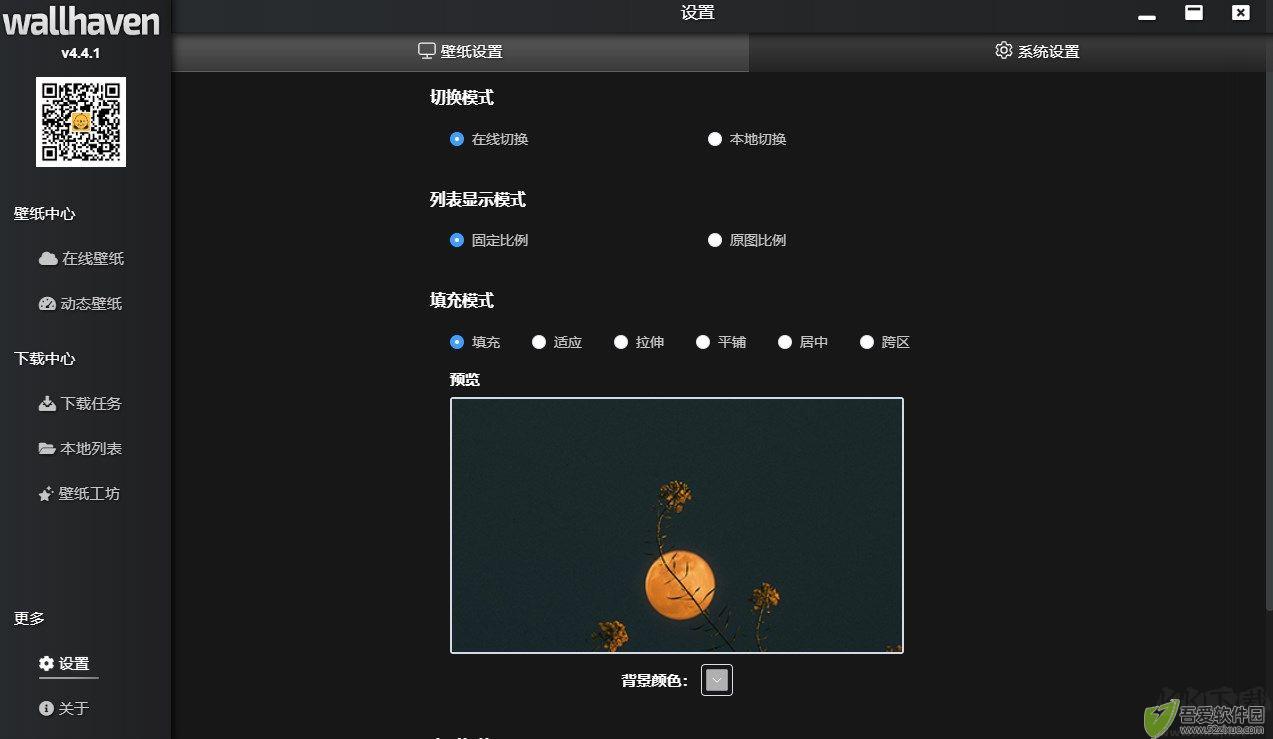
Task: Select 原图比例 list display mode
Action: click(x=747, y=241)
